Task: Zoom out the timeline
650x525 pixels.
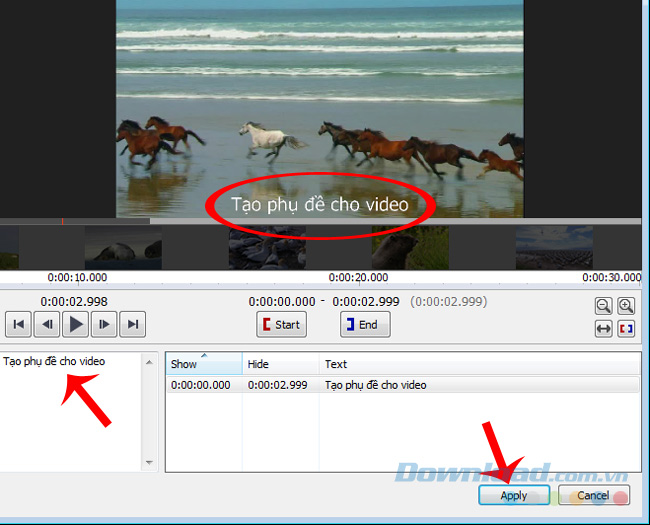Action: (604, 306)
